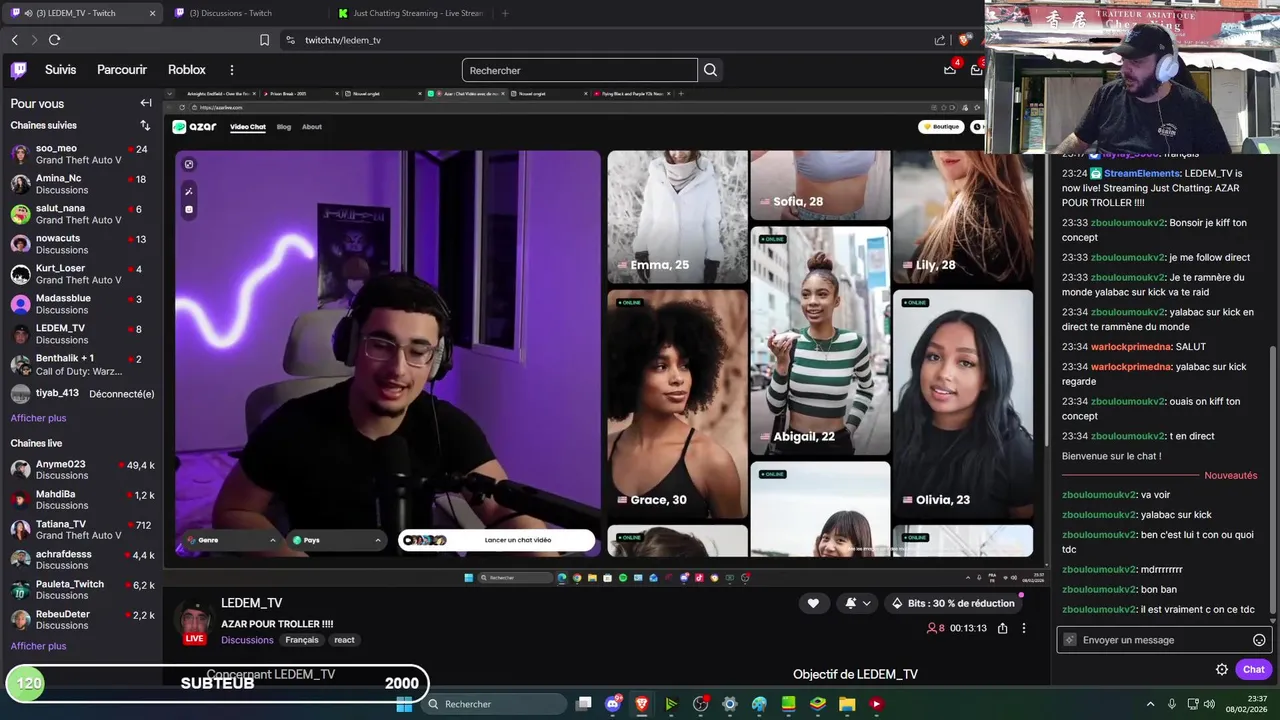Open a new browser tab
This screenshot has height=720, width=1280.
[505, 13]
